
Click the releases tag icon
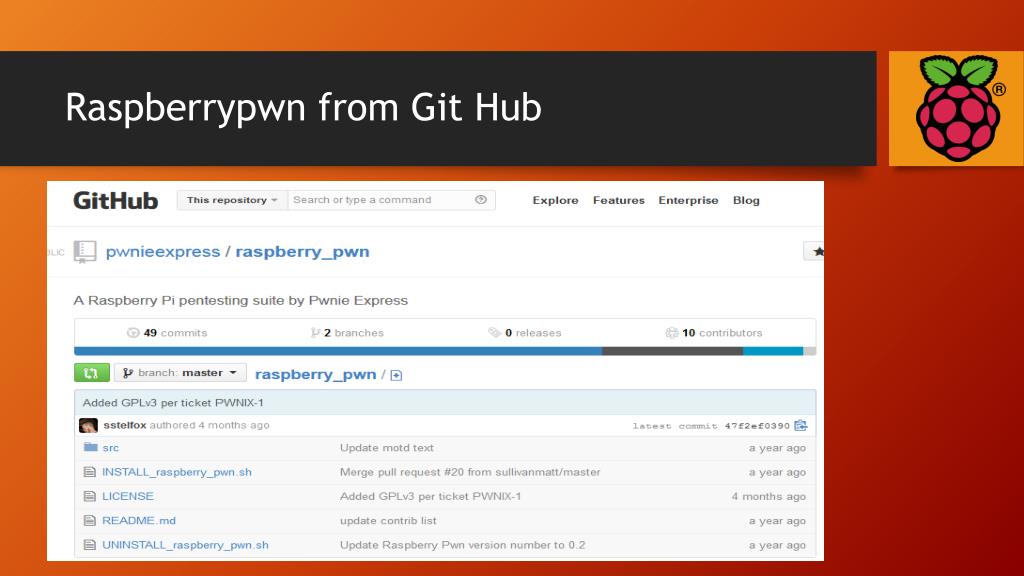tap(494, 332)
